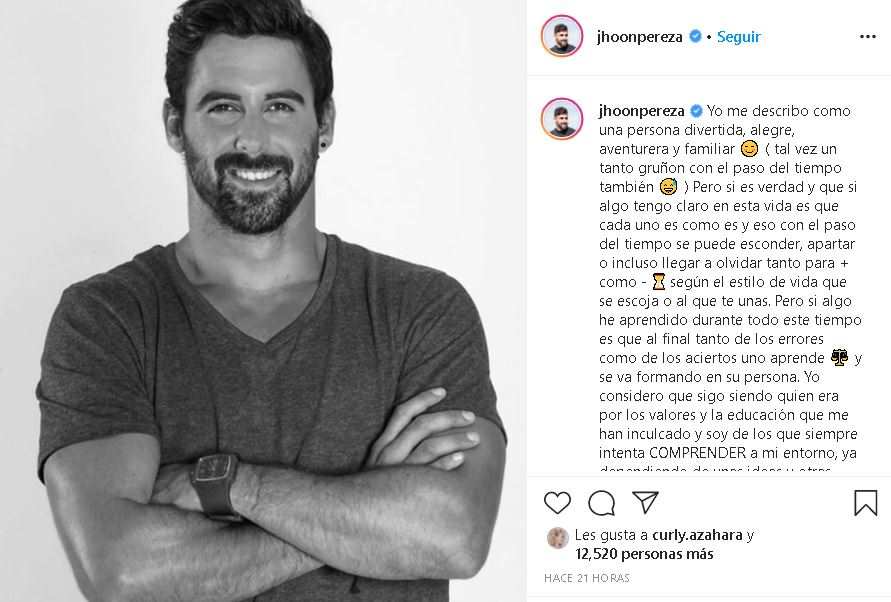The width and height of the screenshot is (891, 602).
Task: Click the smiling emoji after familiar
Action: click(x=750, y=149)
